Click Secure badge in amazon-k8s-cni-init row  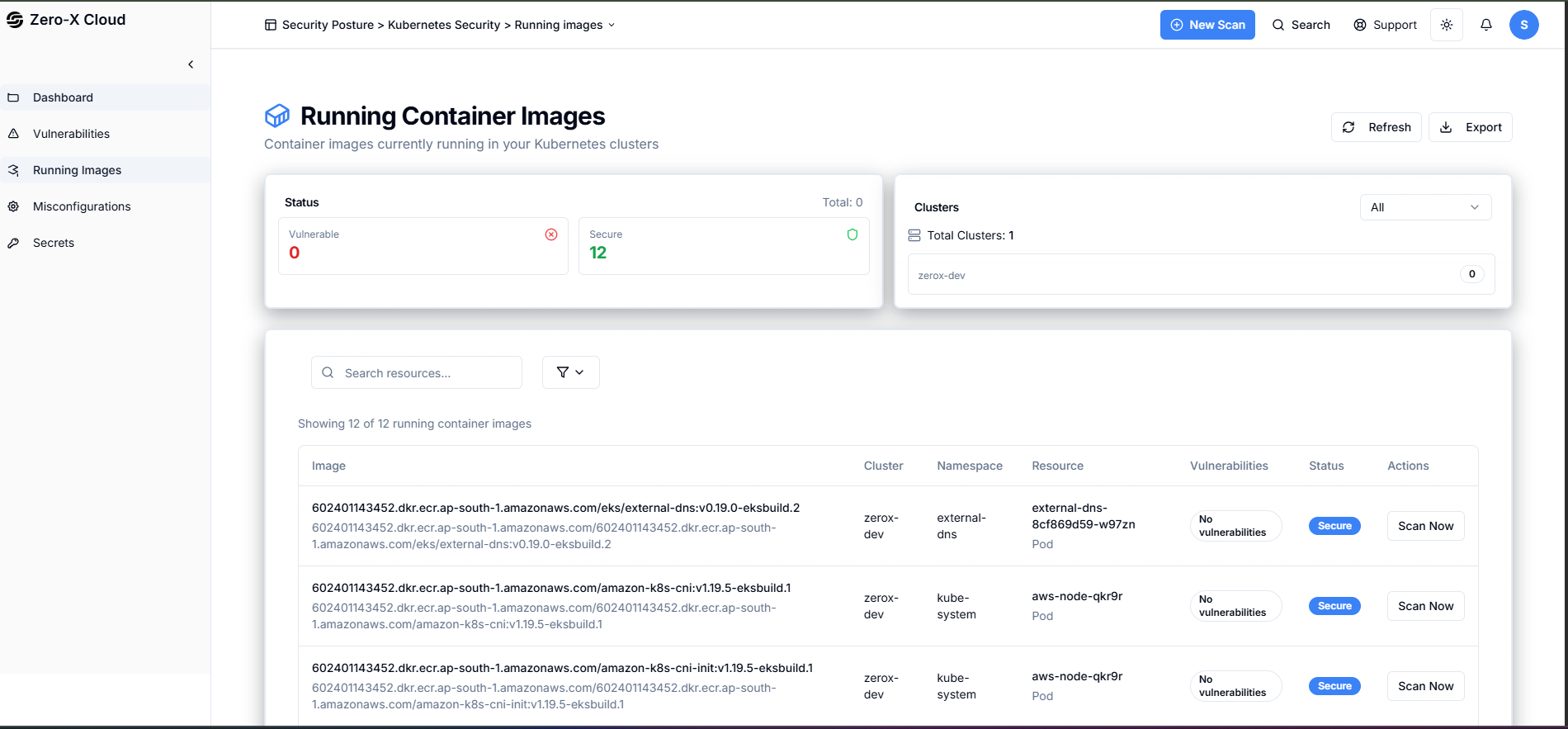[1334, 686]
